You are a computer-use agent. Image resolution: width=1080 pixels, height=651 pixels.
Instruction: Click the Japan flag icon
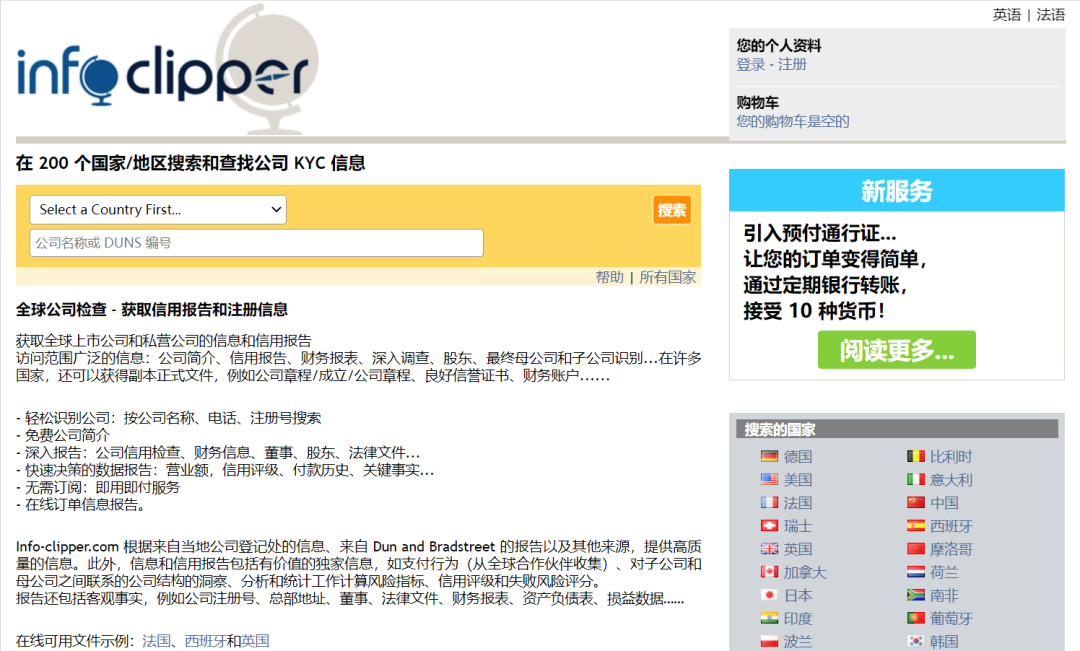[769, 595]
